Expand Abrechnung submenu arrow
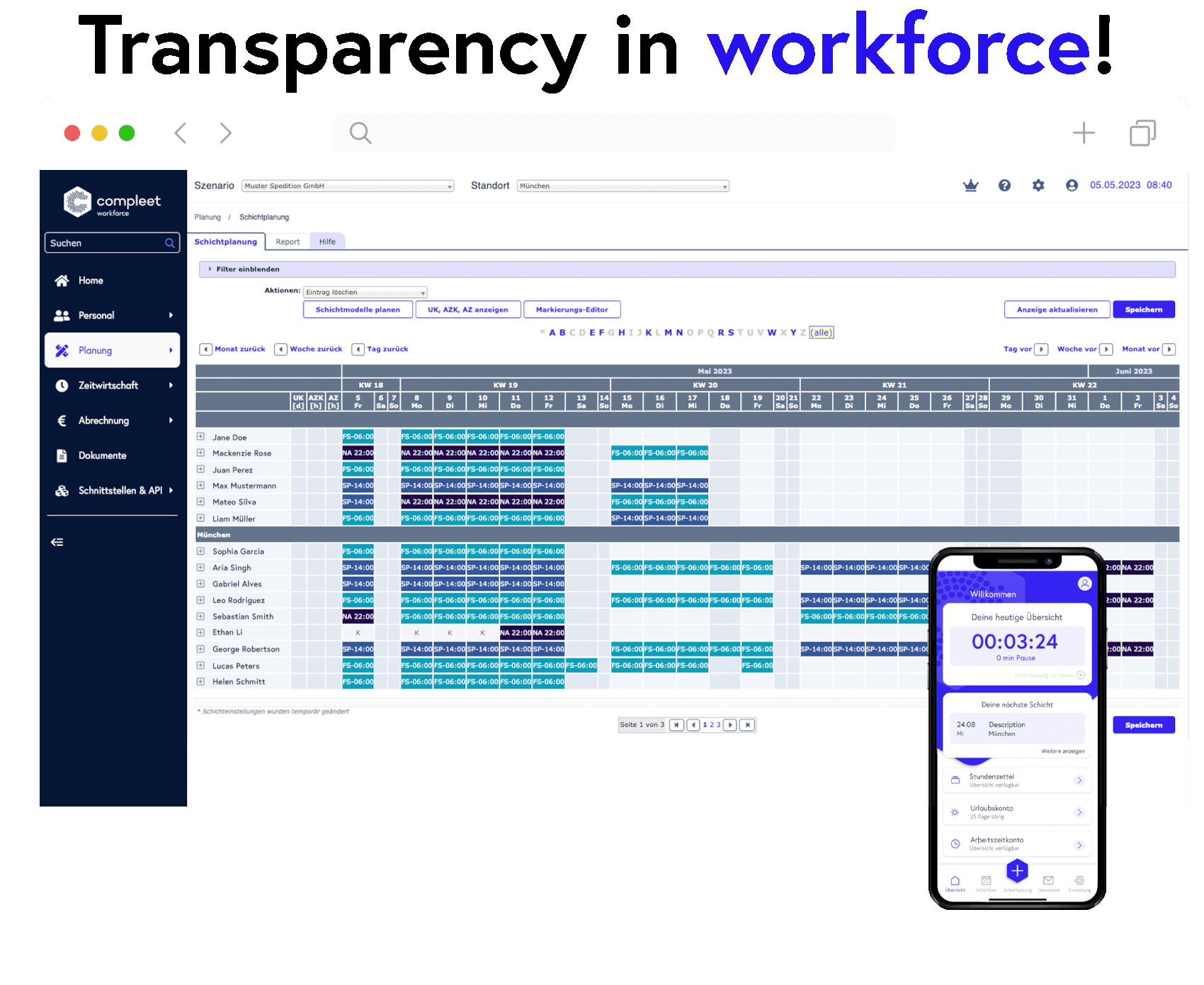The height and width of the screenshot is (985, 1204). (x=171, y=421)
